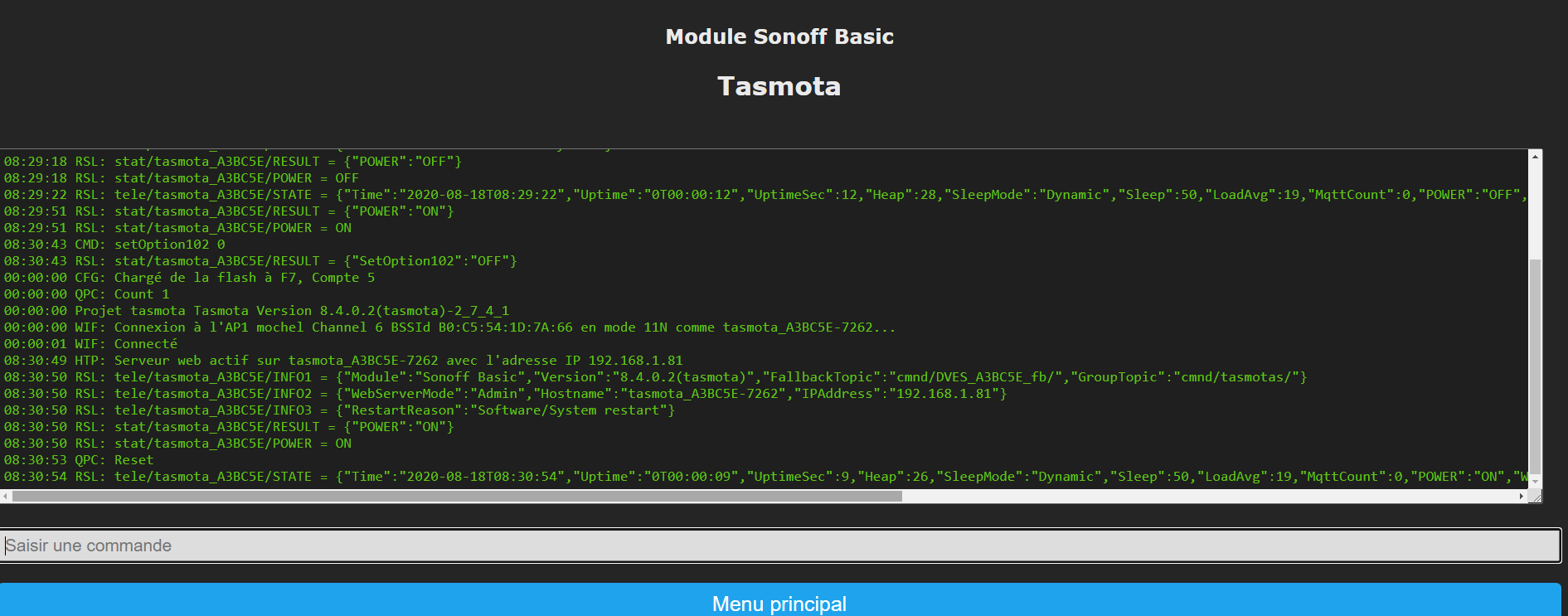
Task: Click the 08:29:18 'POWER = OFF' log line
Action: pos(181,177)
